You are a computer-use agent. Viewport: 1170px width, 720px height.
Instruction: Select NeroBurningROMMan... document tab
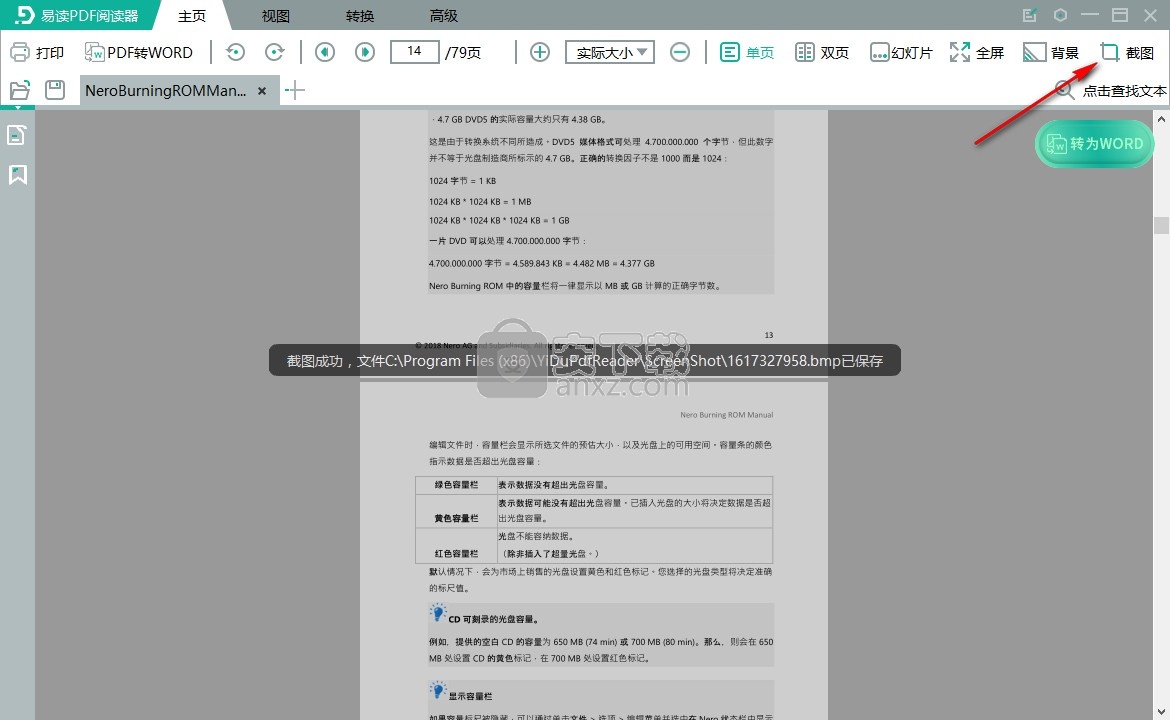(165, 90)
